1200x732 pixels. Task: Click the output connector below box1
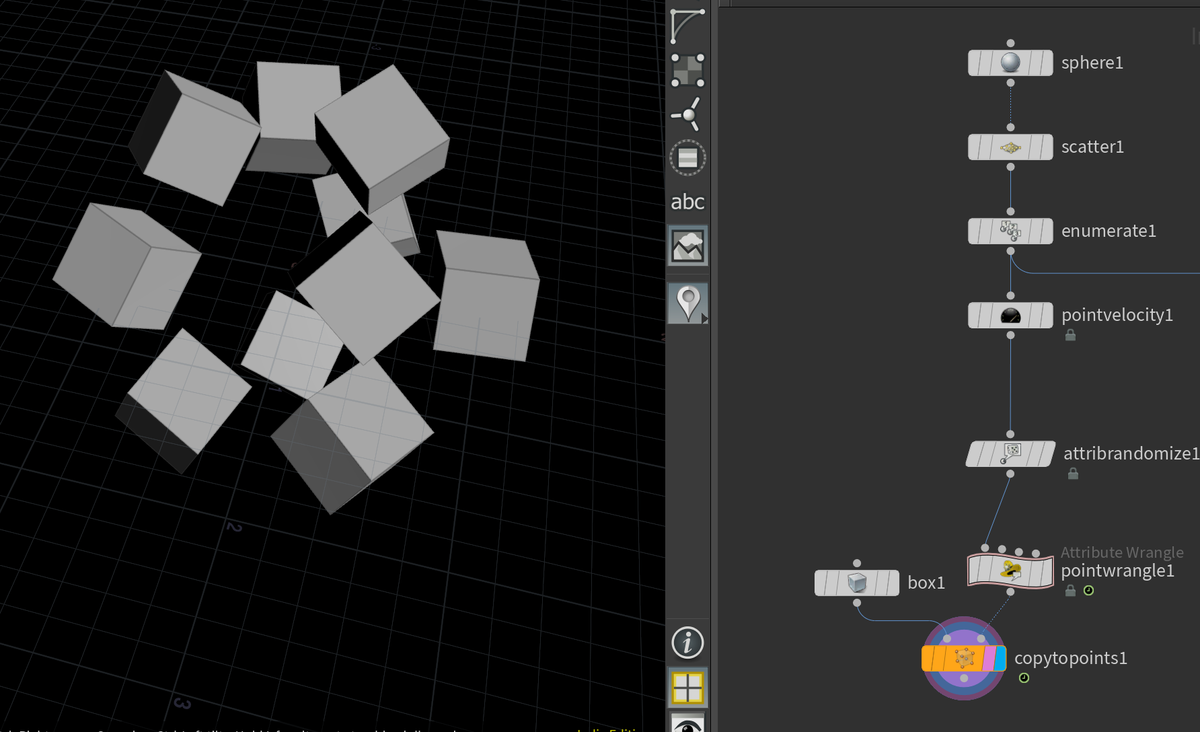point(856,603)
